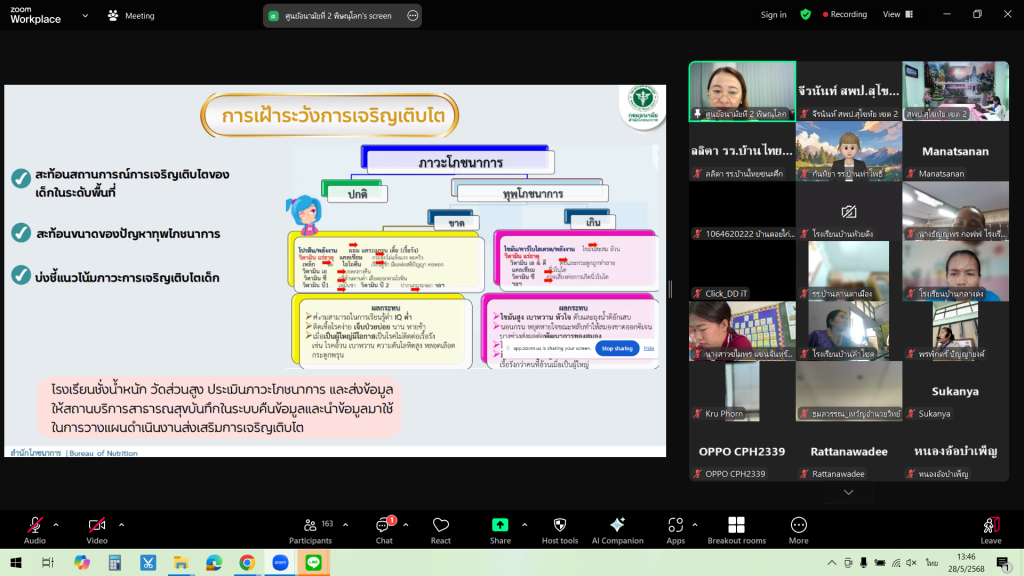Open React emoji reactions
This screenshot has height=576, width=1024.
441,530
